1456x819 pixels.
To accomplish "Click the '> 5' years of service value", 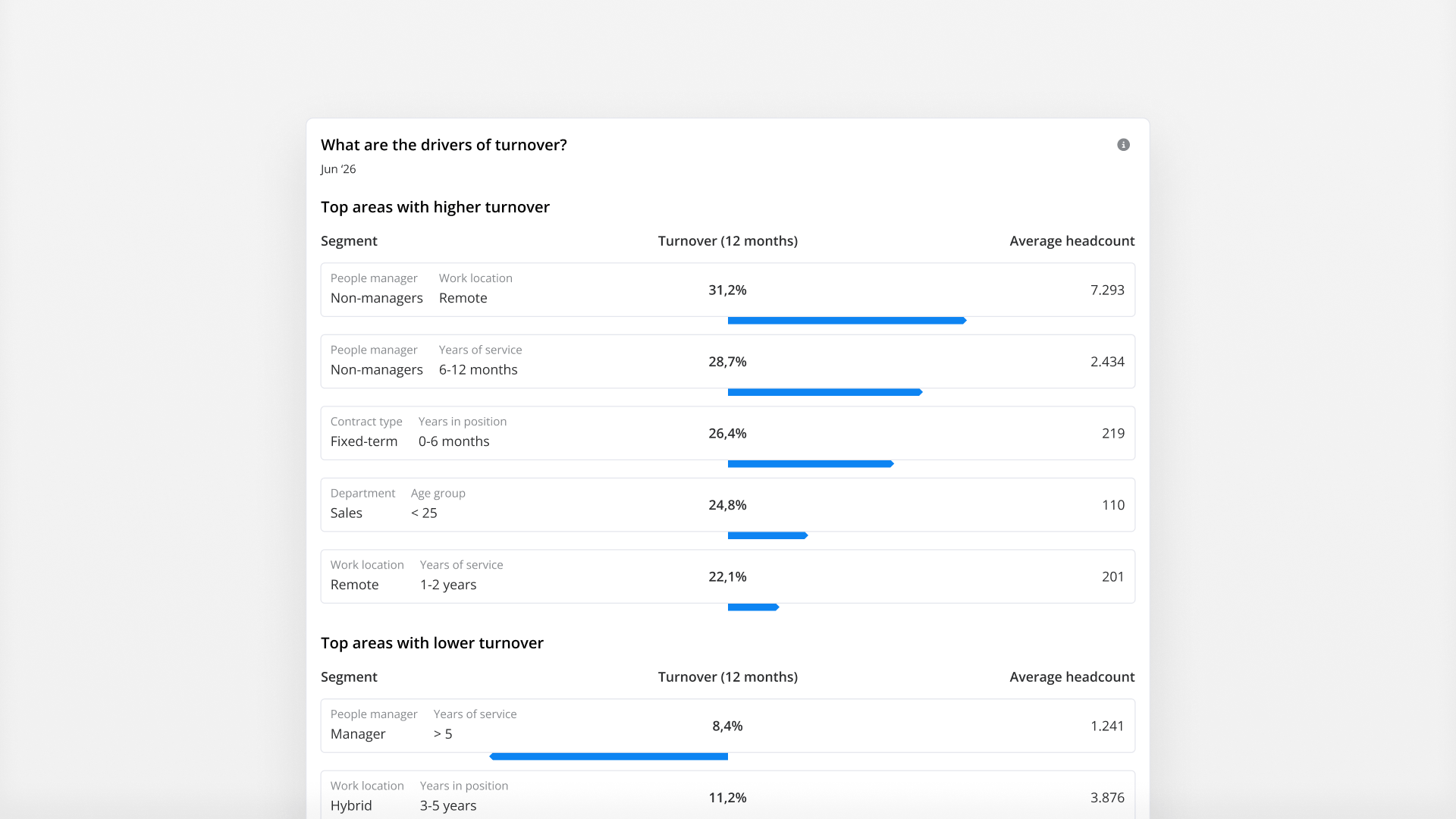I will [x=443, y=734].
